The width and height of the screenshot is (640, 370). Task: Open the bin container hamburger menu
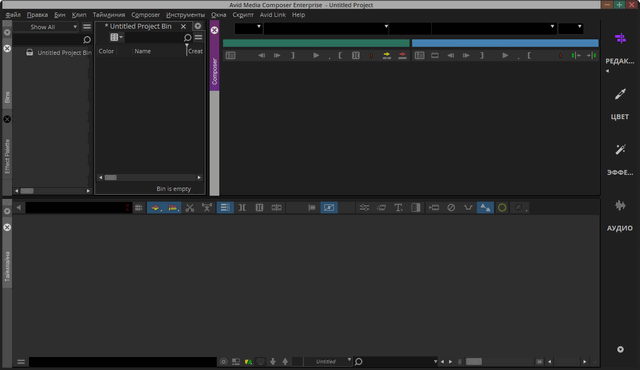click(x=87, y=27)
